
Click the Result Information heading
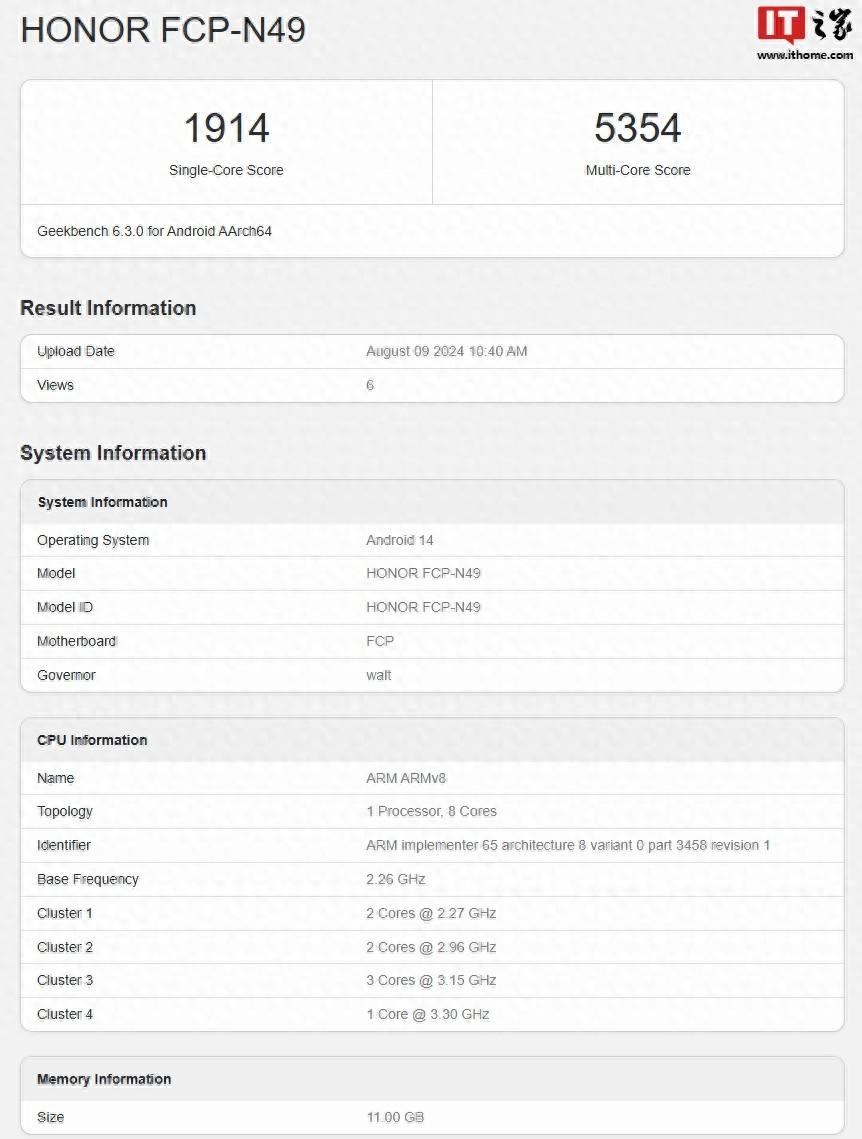[x=108, y=308]
